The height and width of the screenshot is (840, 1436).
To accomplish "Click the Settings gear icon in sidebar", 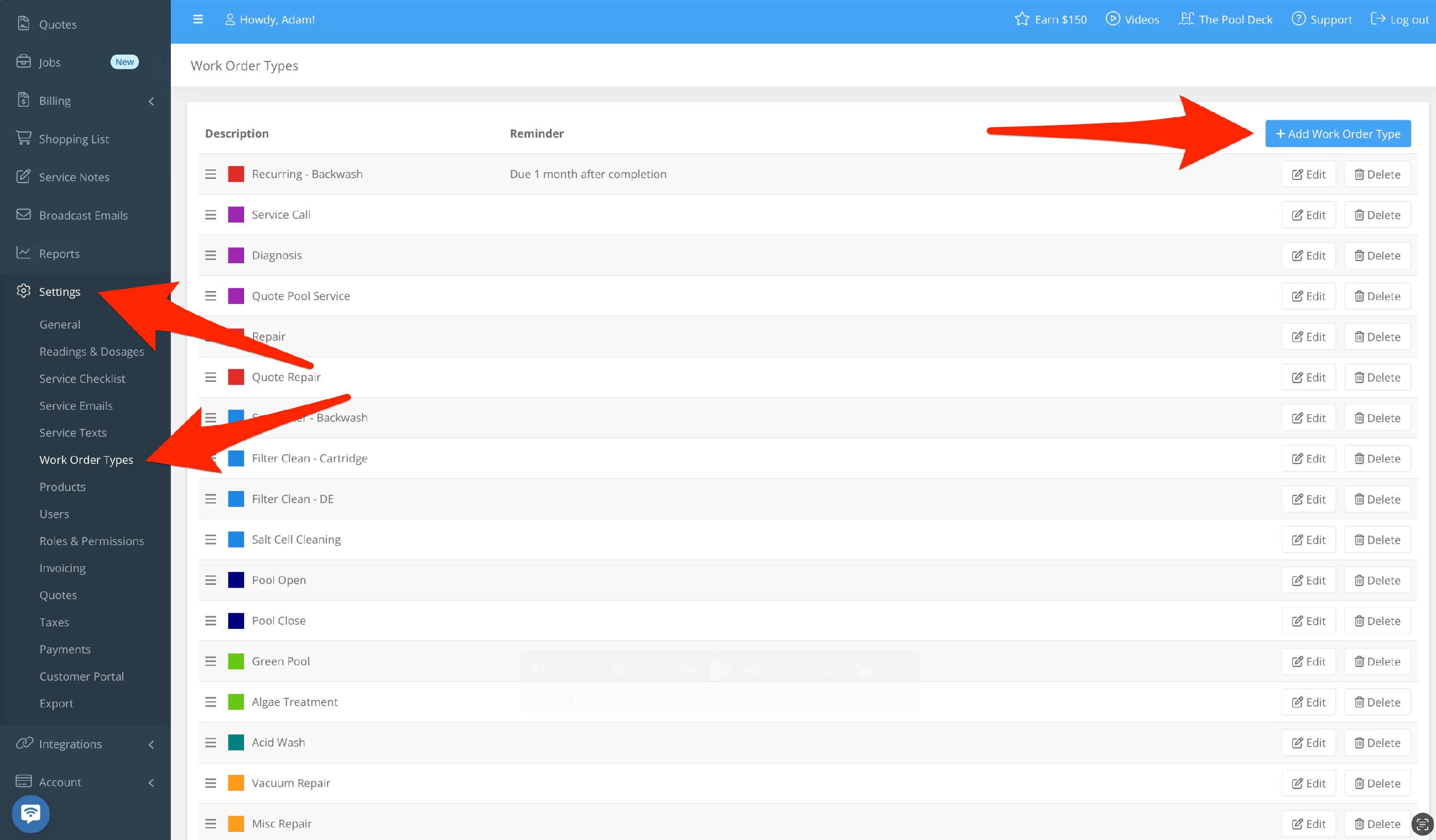I will [x=23, y=291].
